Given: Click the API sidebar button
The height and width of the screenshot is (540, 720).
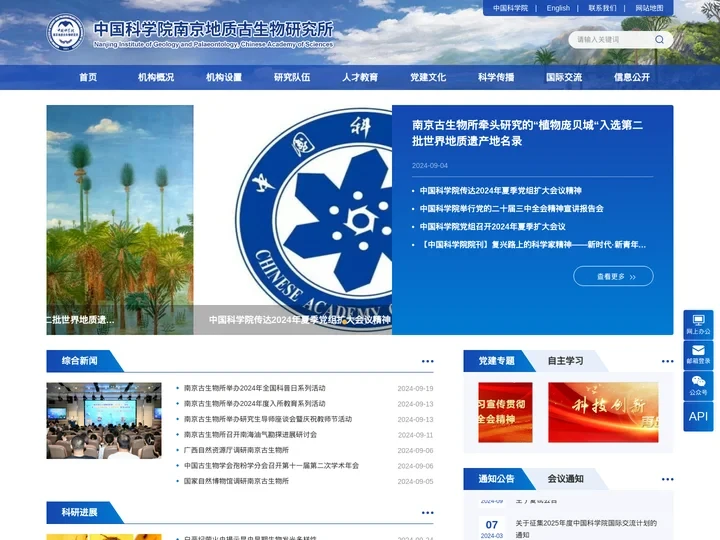Looking at the screenshot, I should click(x=698, y=416).
